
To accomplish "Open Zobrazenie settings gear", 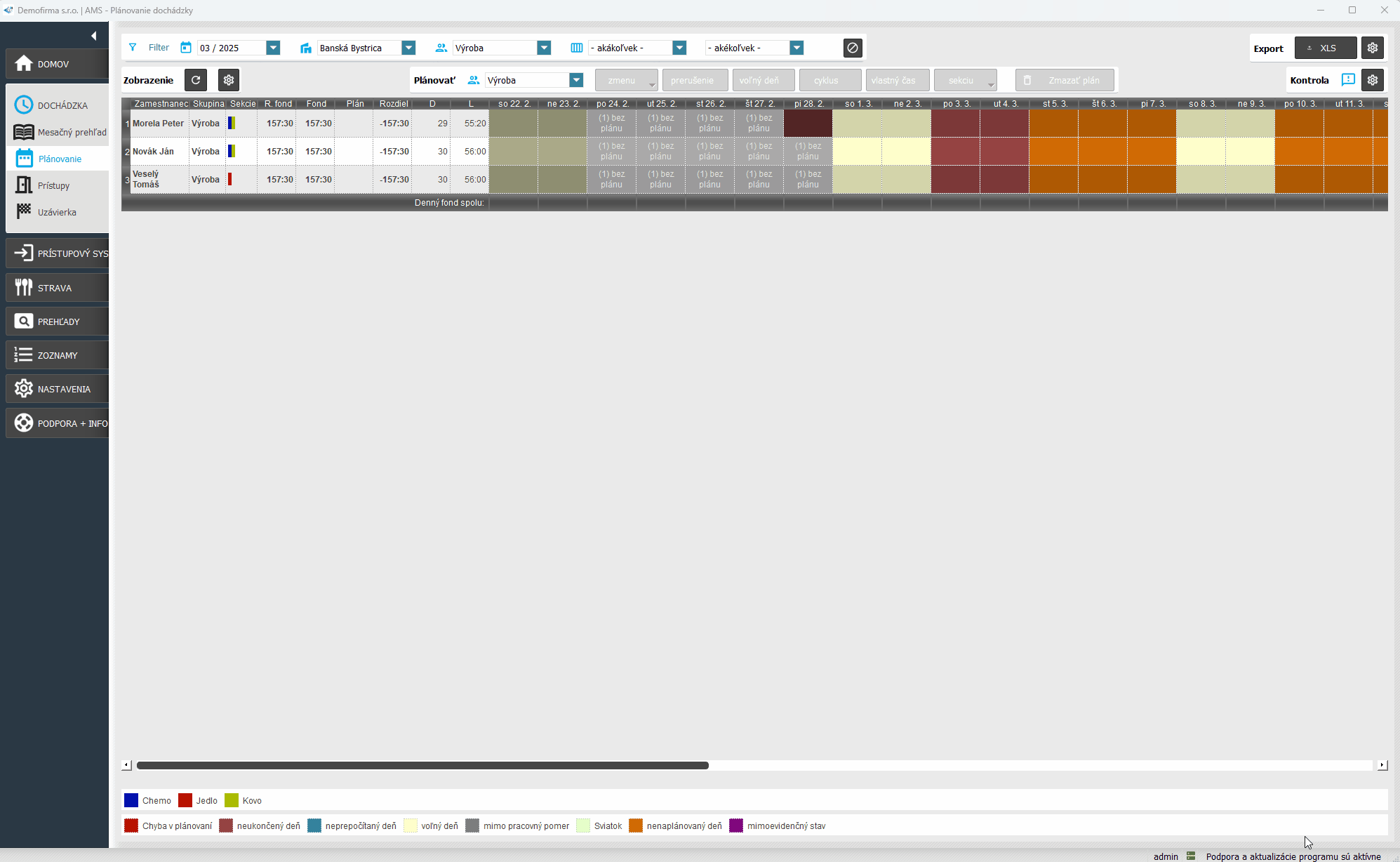I will (229, 80).
